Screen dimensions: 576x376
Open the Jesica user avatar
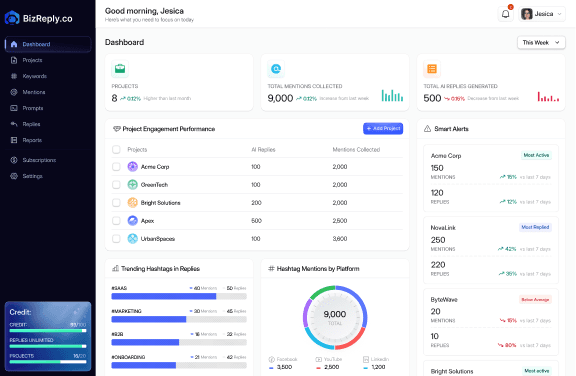click(x=527, y=14)
